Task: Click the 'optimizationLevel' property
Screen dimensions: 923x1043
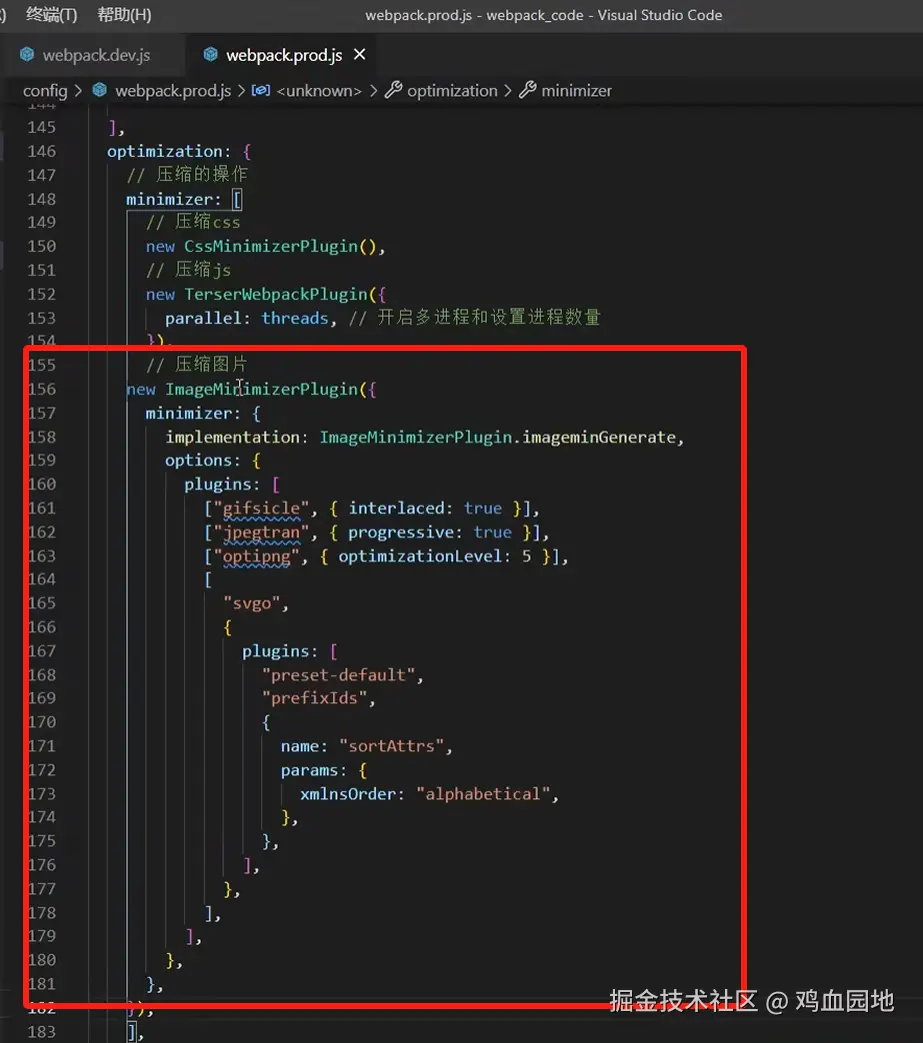Action: click(x=420, y=556)
